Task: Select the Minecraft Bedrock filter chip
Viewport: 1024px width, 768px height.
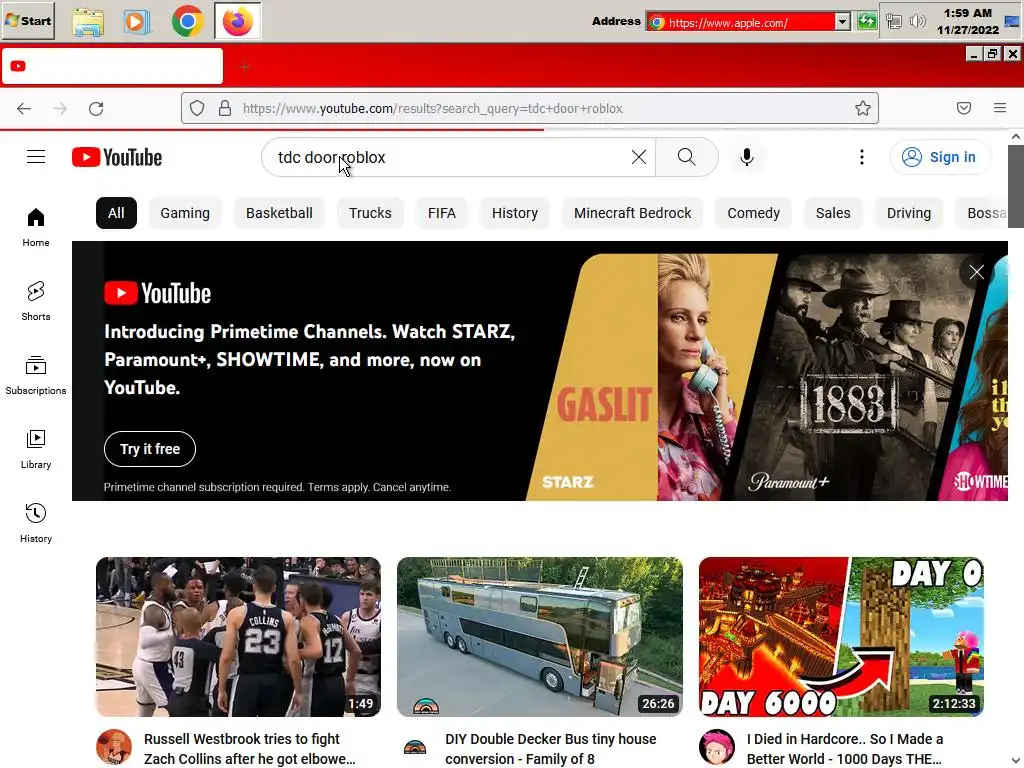Action: pos(632,213)
